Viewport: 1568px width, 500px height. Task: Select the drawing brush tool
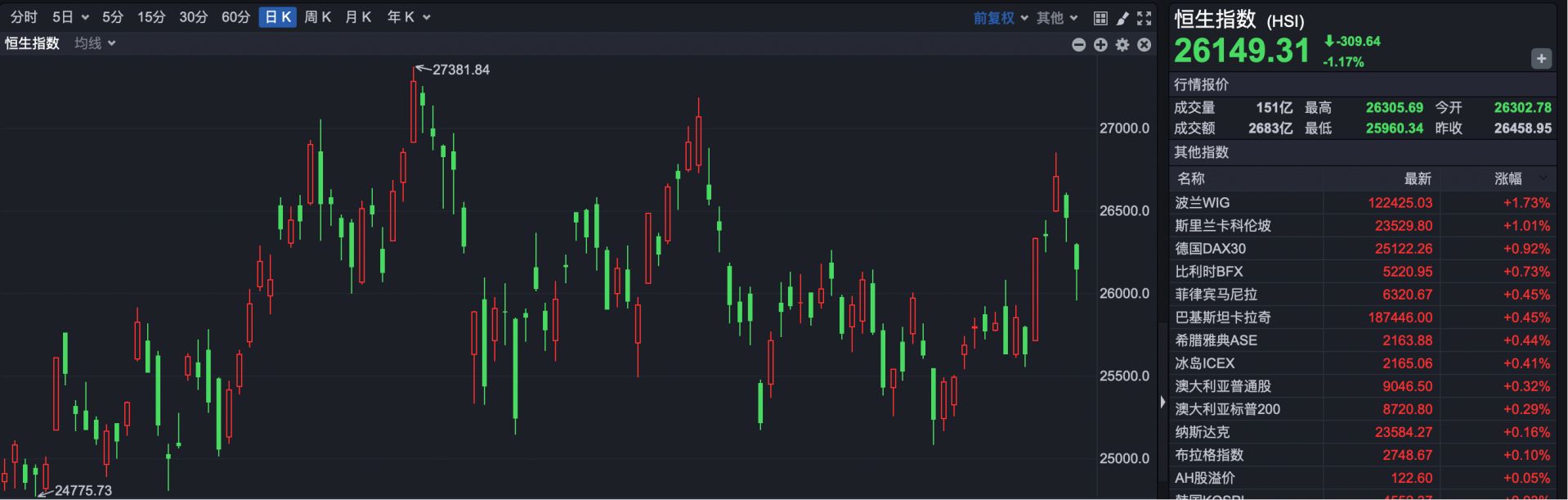coord(1122,18)
